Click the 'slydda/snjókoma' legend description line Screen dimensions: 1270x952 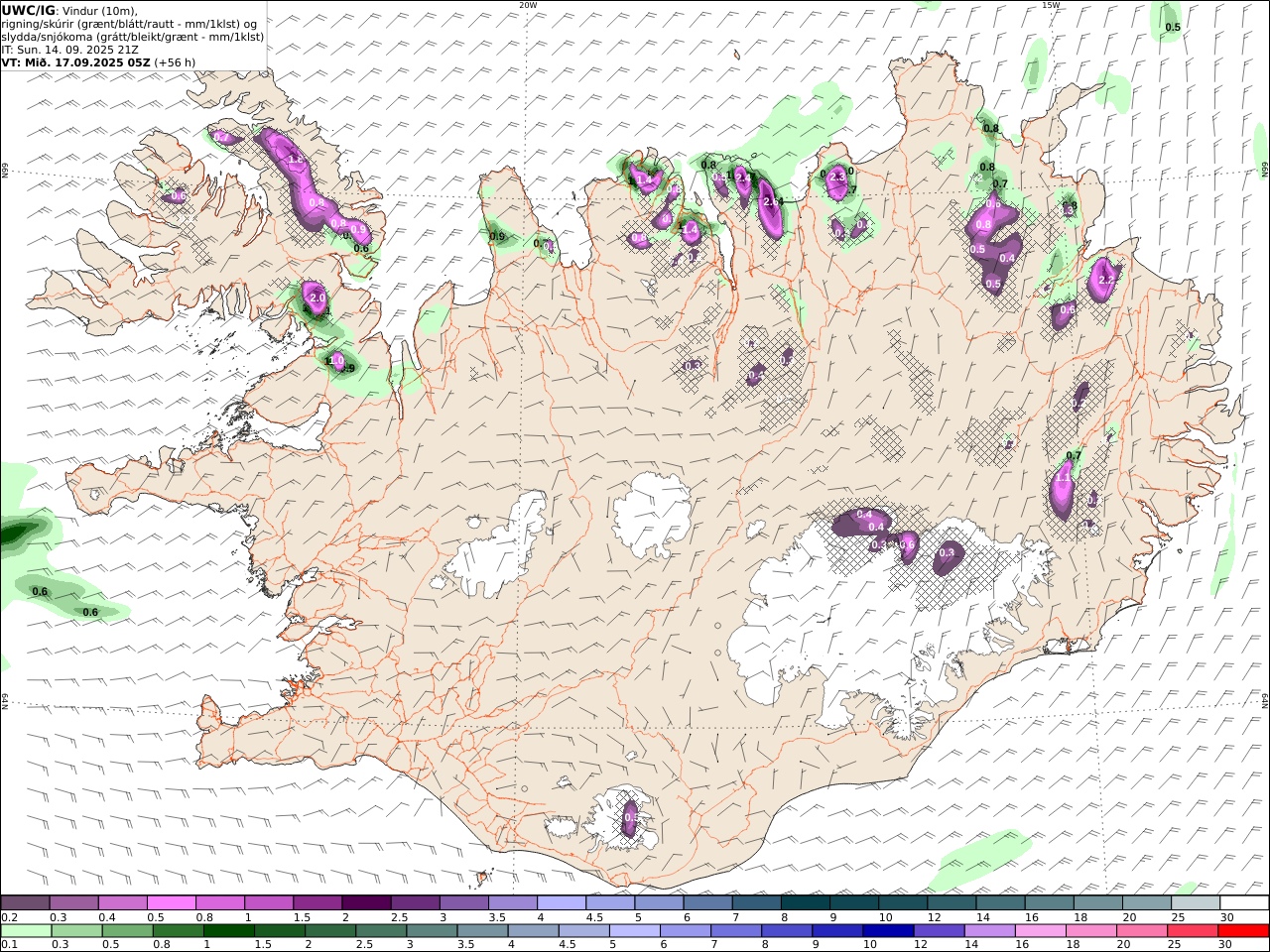point(132,37)
